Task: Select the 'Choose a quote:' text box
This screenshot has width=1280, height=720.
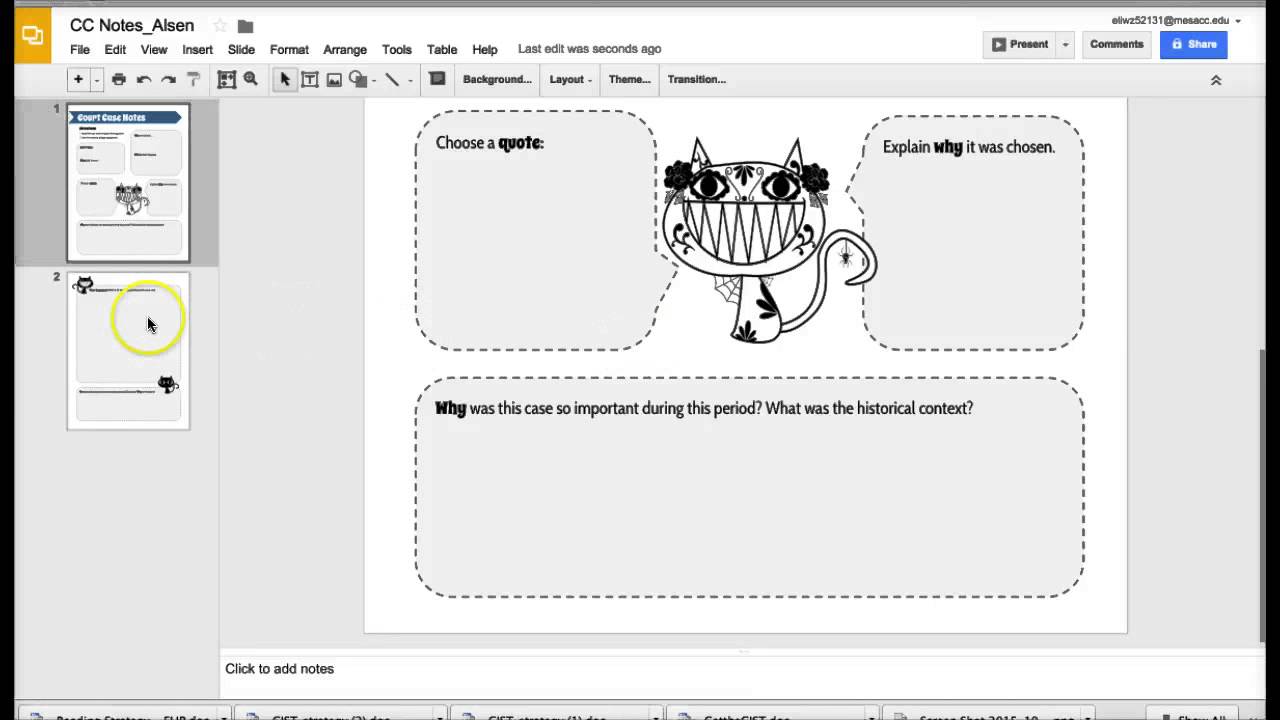Action: (535, 231)
